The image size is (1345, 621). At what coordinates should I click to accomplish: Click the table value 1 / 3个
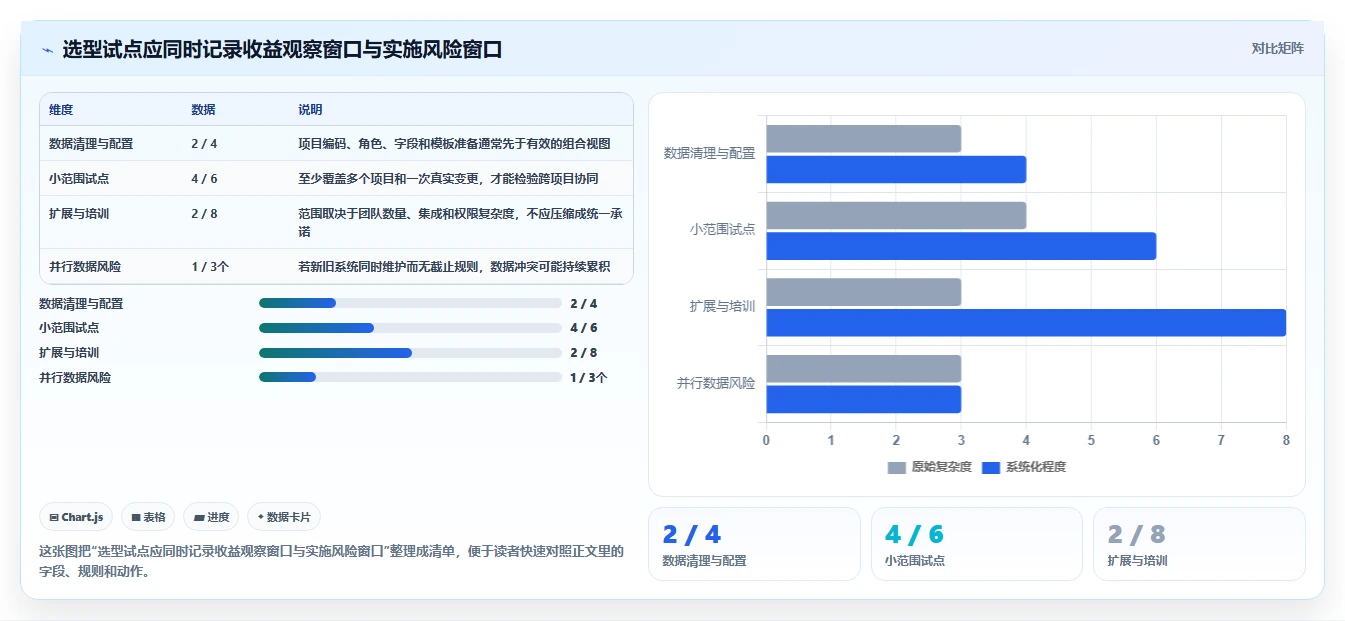click(x=210, y=267)
